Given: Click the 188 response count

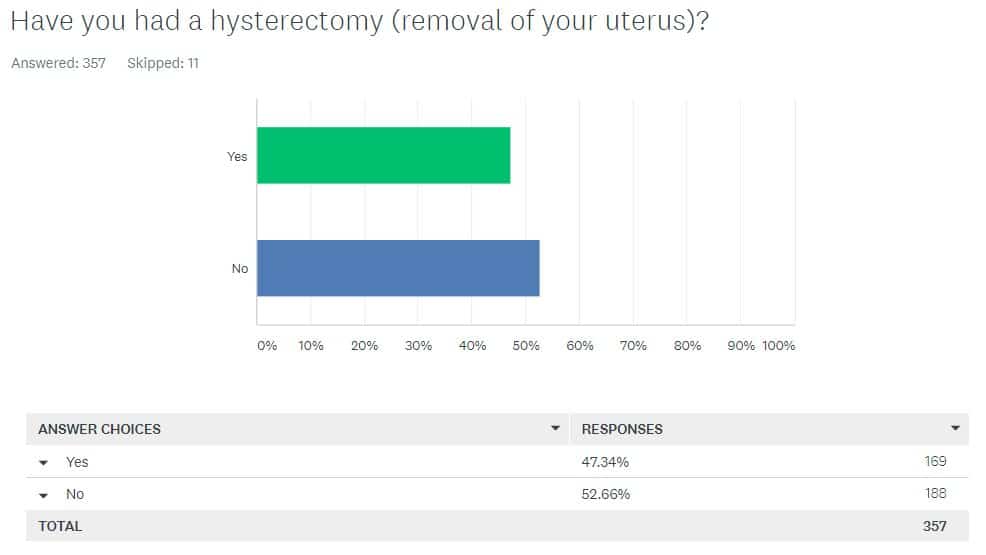Looking at the screenshot, I should [935, 493].
